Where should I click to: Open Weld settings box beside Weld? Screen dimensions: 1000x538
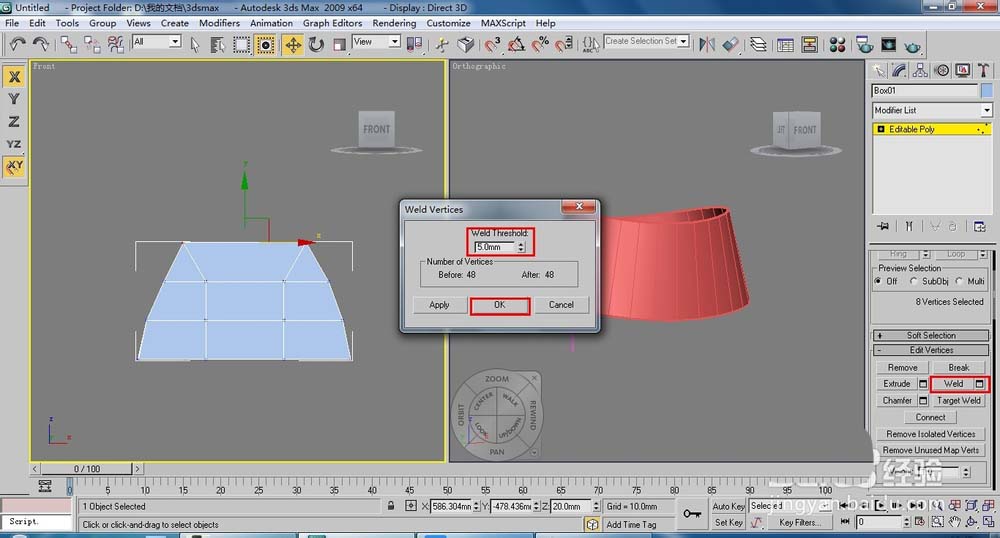point(980,384)
